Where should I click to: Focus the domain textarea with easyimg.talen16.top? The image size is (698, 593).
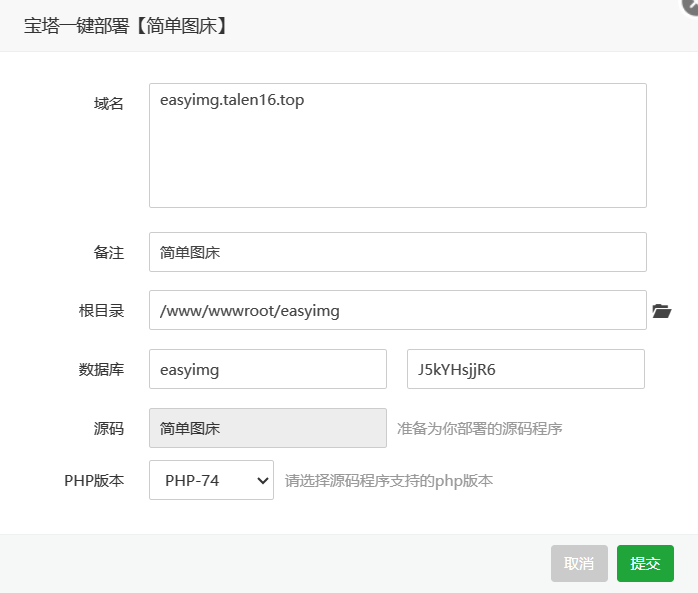point(397,145)
